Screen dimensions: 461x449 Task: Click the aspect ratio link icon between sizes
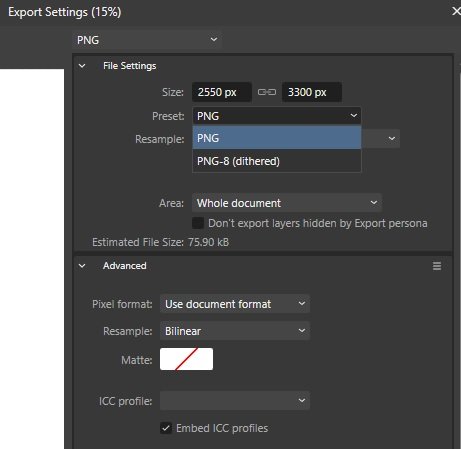click(x=267, y=92)
